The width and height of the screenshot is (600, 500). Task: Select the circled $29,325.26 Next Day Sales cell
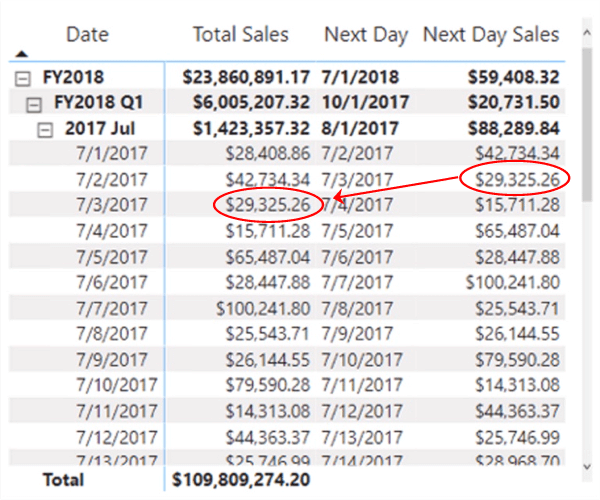click(x=515, y=179)
